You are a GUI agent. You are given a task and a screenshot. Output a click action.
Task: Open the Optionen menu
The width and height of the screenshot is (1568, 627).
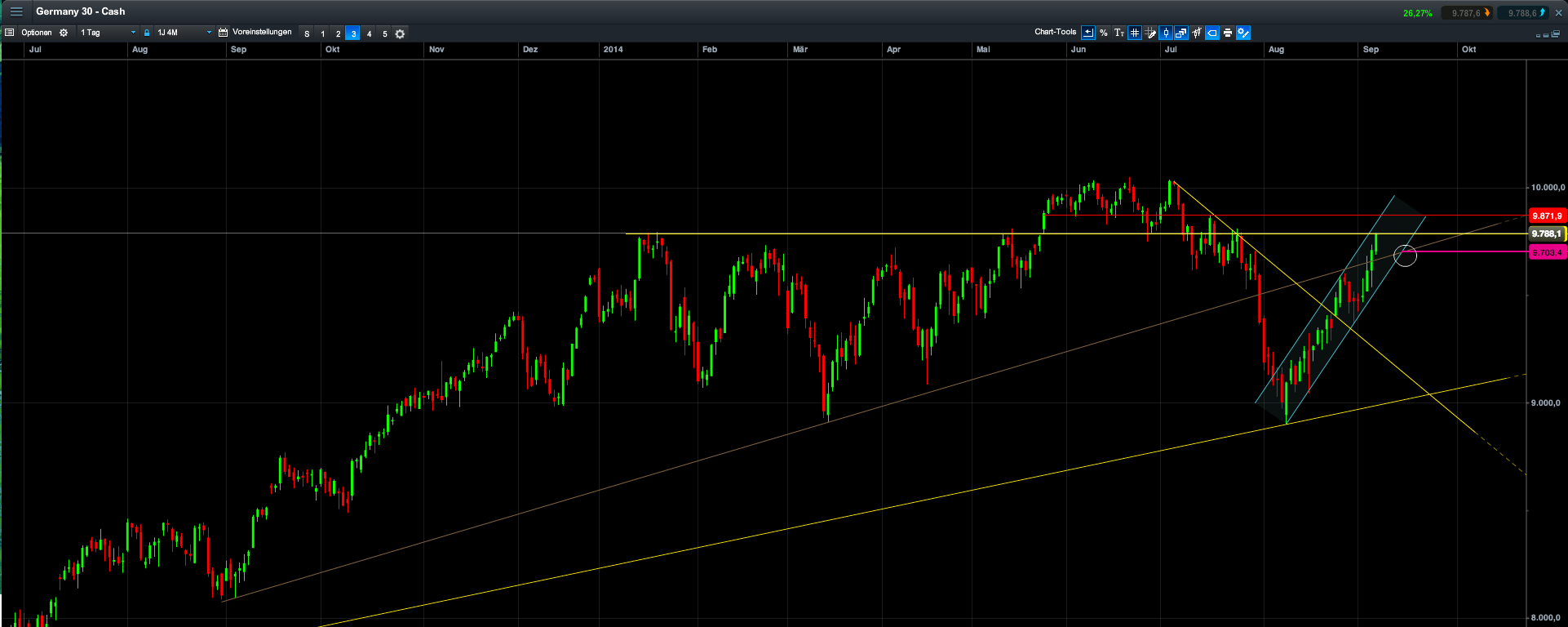[37, 33]
